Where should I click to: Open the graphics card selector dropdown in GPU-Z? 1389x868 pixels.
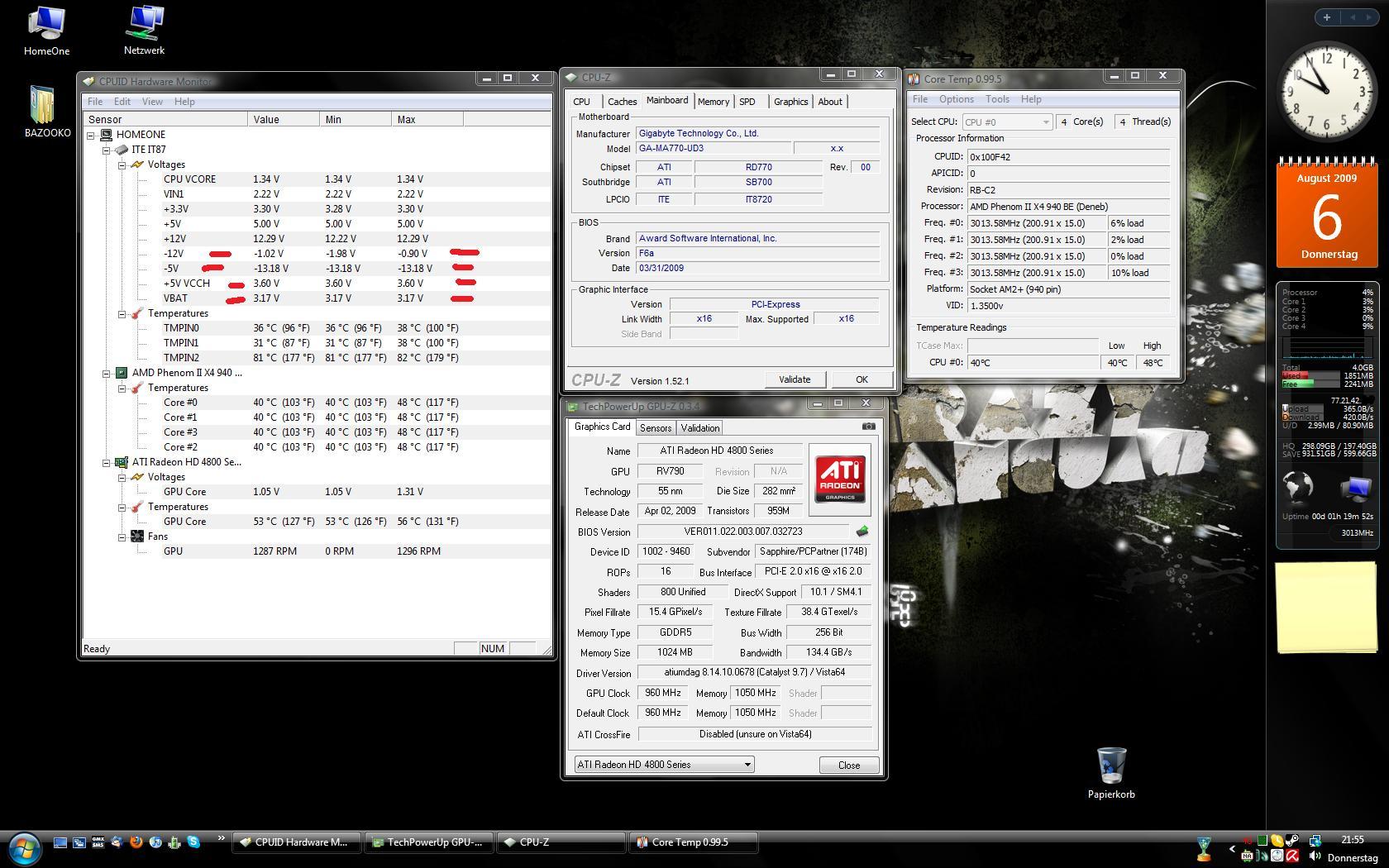tap(664, 765)
